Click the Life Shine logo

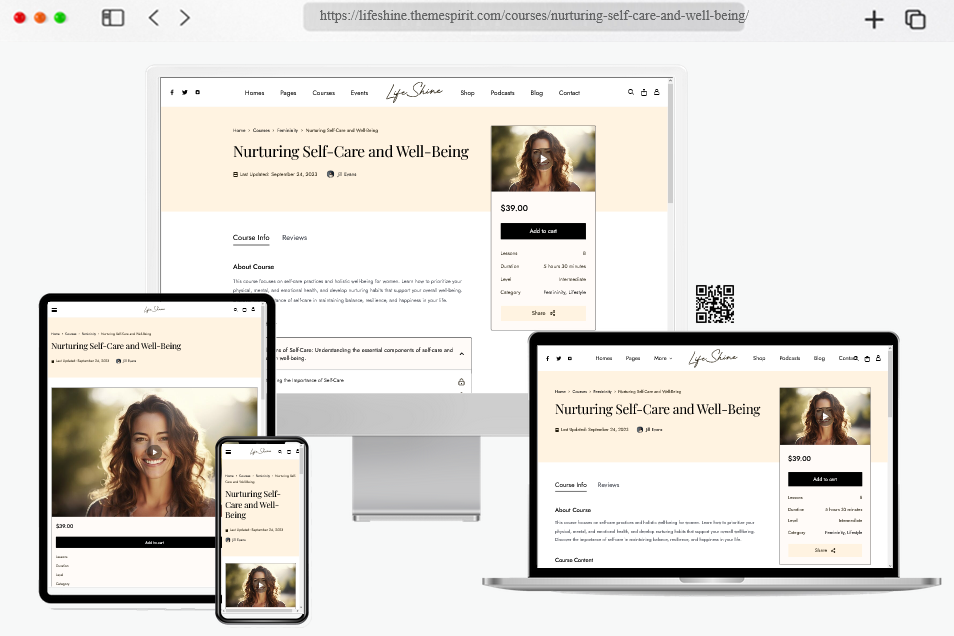414,91
